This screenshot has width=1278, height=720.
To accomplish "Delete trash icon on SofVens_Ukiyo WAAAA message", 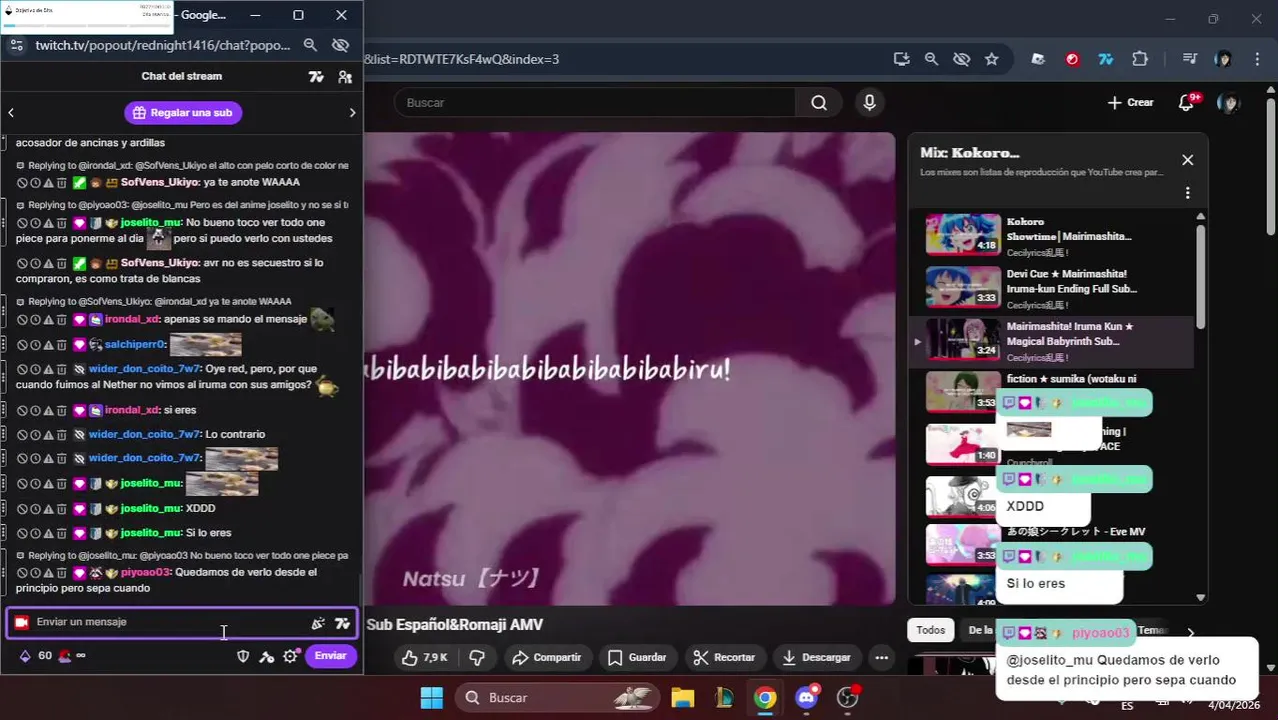I will coord(61,183).
